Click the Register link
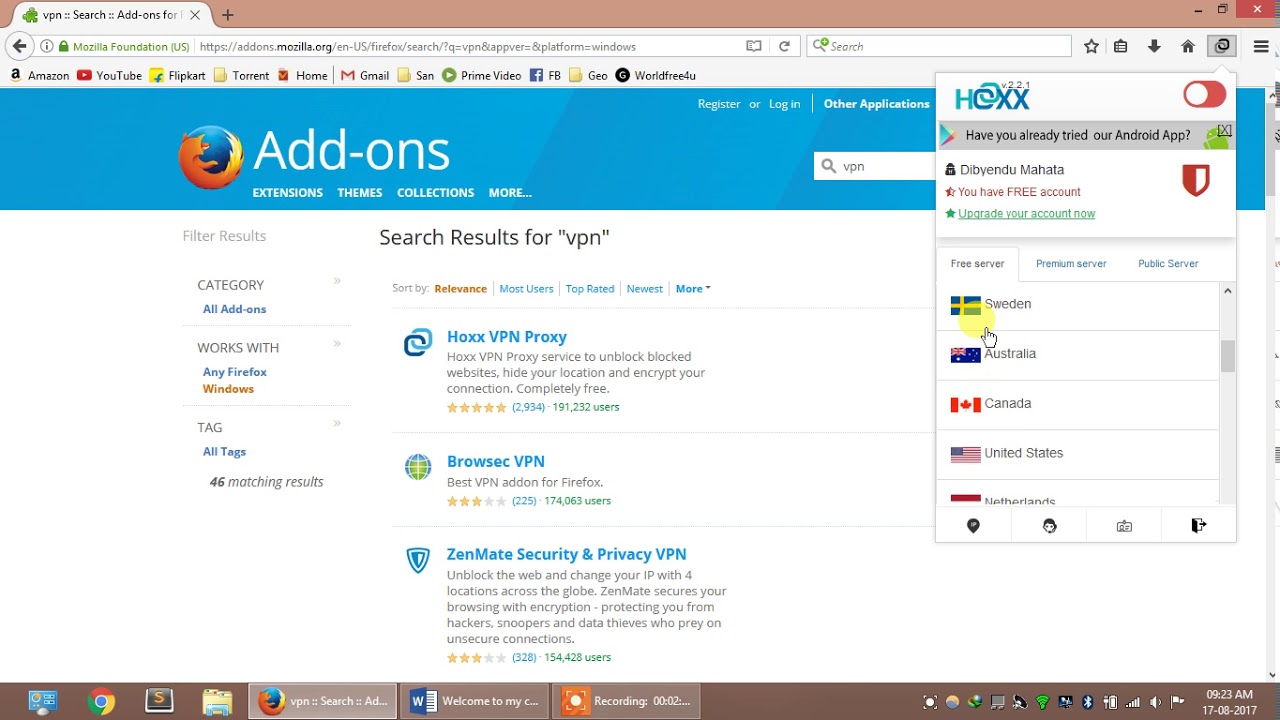The image size is (1280, 720). coord(719,104)
